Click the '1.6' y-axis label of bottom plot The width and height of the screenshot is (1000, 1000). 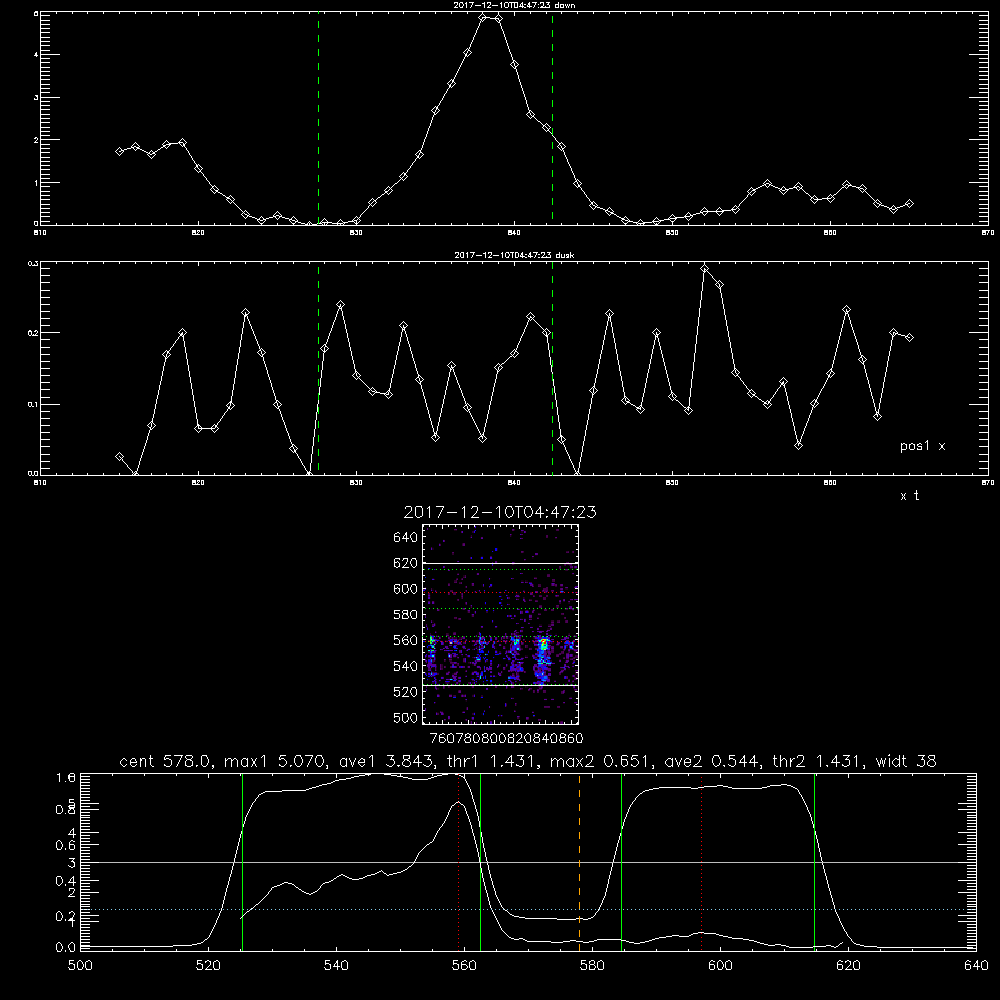(x=66, y=778)
